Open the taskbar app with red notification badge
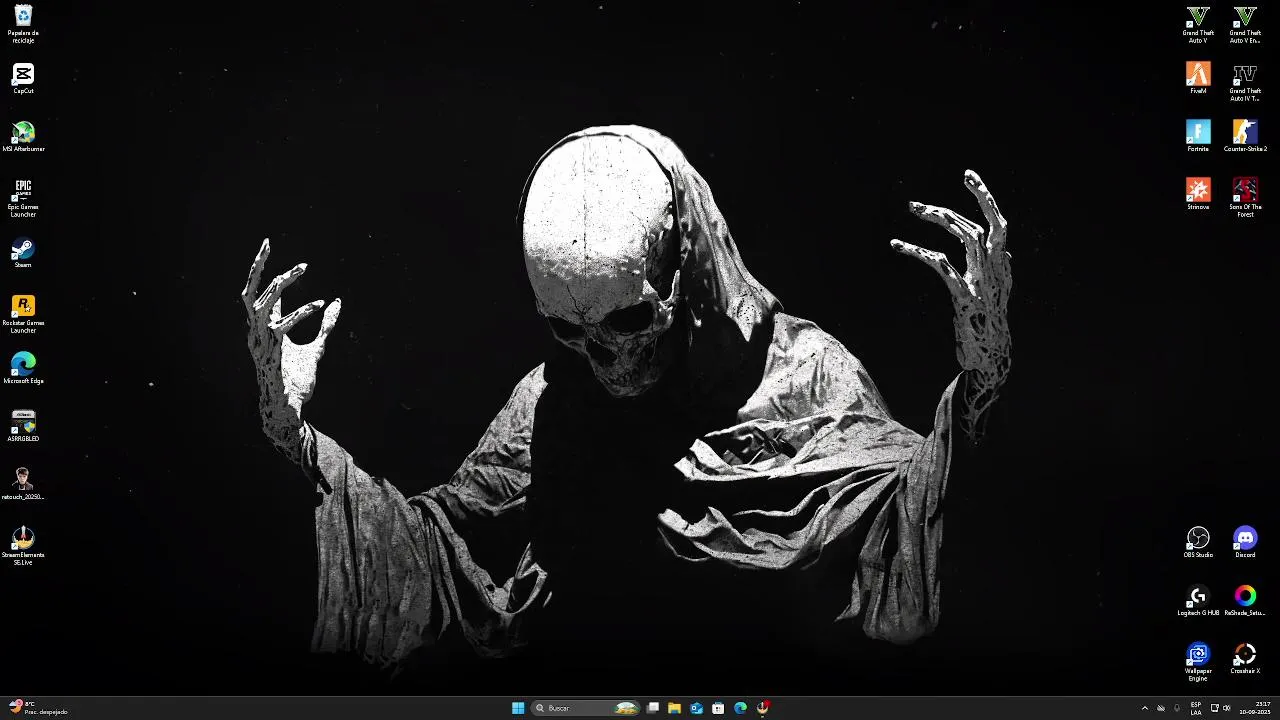Screen dimensions: 1280x720 click(x=762, y=708)
